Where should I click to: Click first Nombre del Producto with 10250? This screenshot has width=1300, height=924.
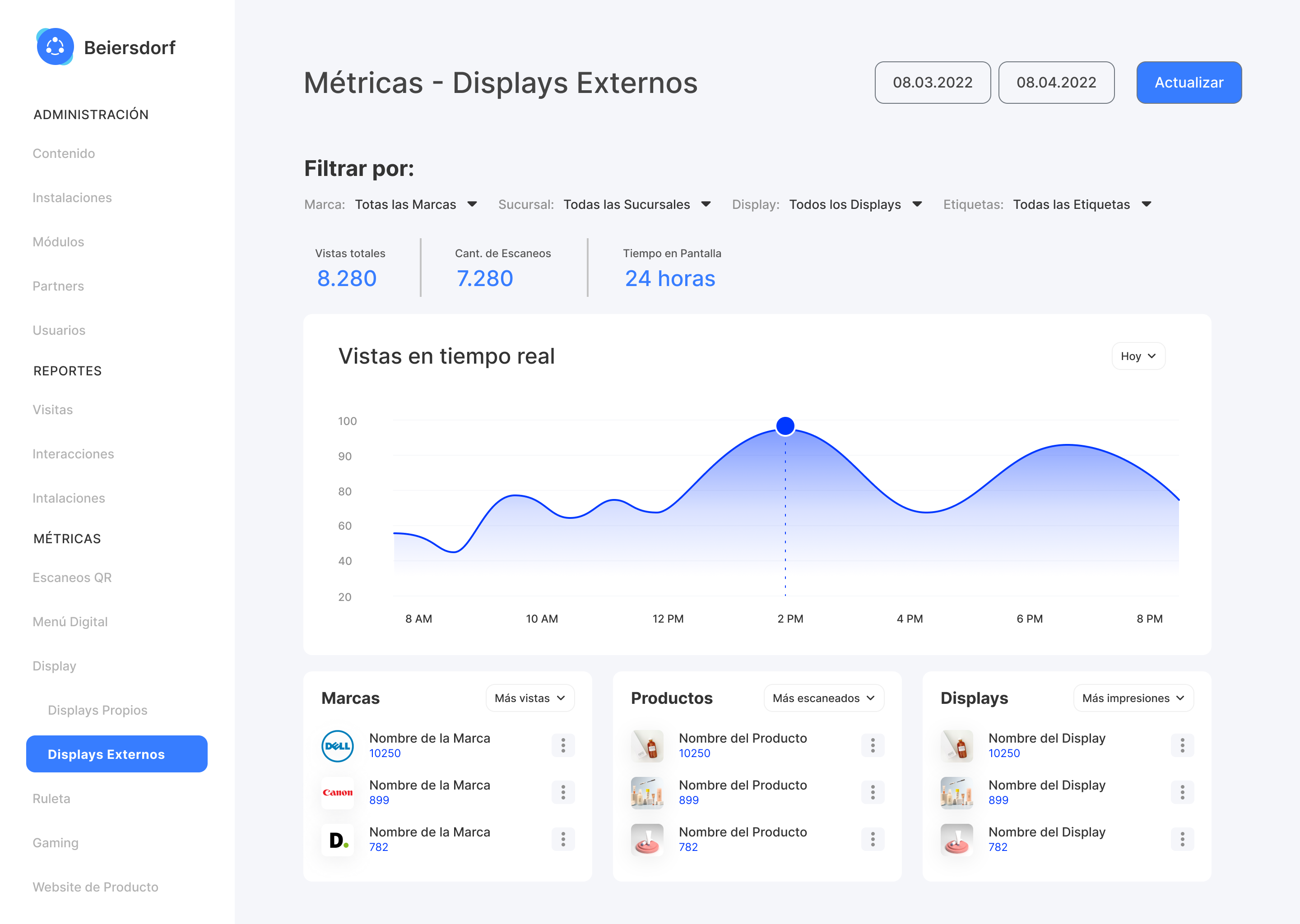tap(743, 738)
